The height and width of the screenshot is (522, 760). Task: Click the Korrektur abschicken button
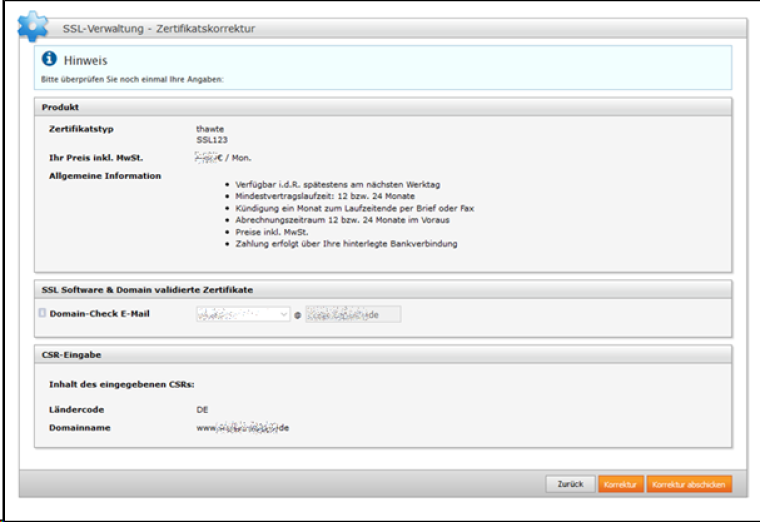[689, 484]
